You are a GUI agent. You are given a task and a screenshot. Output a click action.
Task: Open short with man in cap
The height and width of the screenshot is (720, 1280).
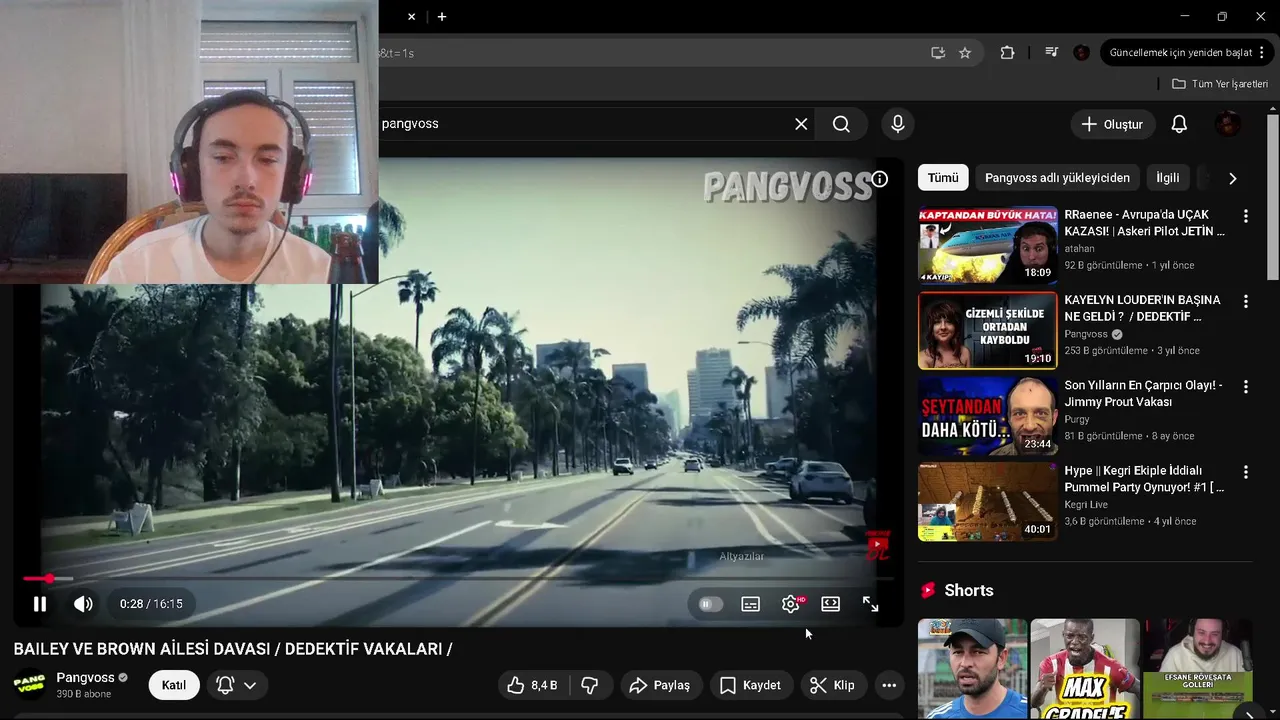[x=972, y=668]
